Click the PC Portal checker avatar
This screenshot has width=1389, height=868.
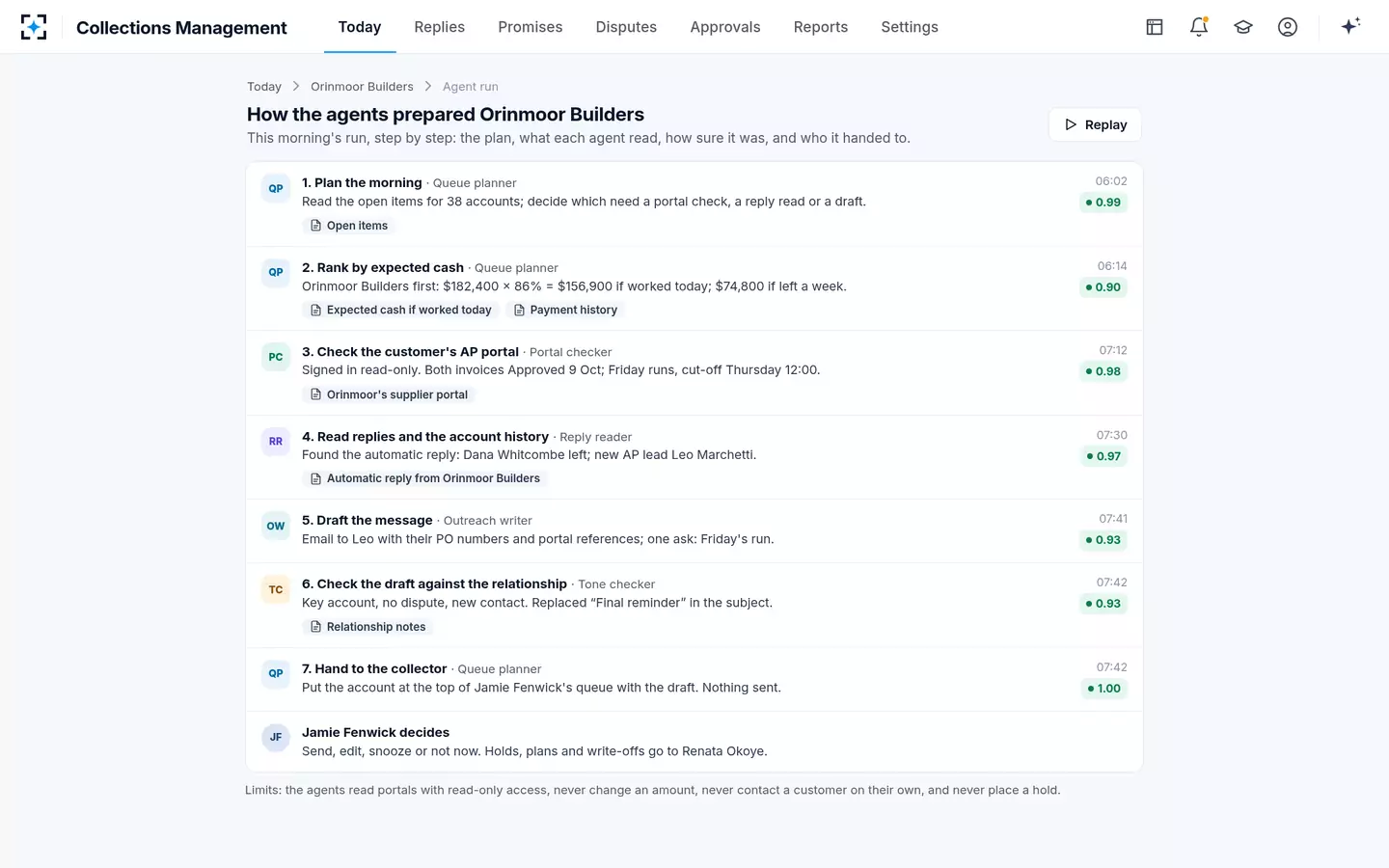(x=276, y=358)
